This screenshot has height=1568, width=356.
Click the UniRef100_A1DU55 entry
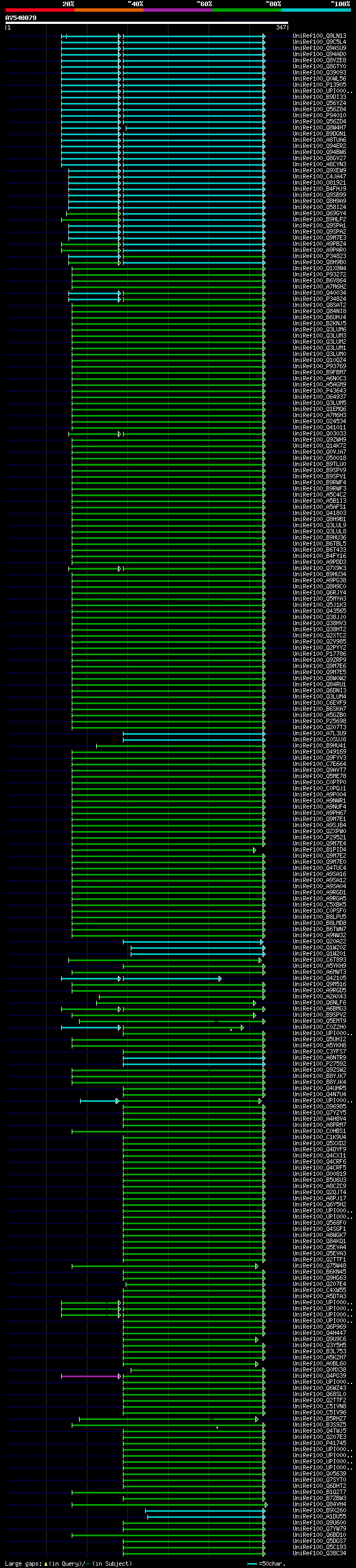coord(319,1516)
